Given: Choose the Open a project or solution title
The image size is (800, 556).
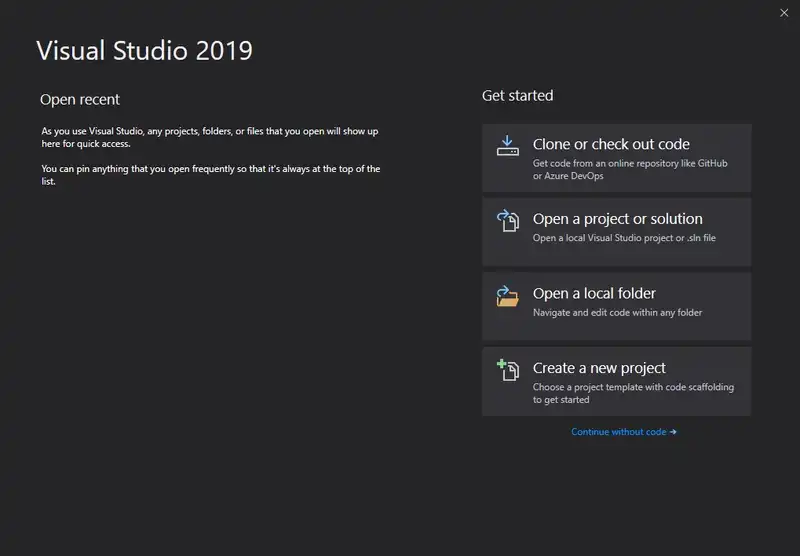Looking at the screenshot, I should (617, 219).
